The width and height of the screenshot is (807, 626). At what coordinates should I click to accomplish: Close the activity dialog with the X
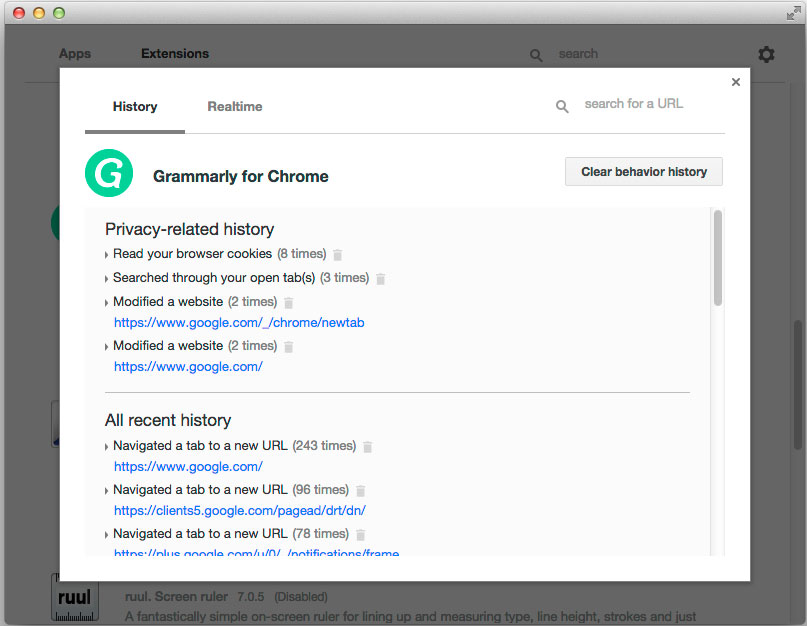point(736,82)
